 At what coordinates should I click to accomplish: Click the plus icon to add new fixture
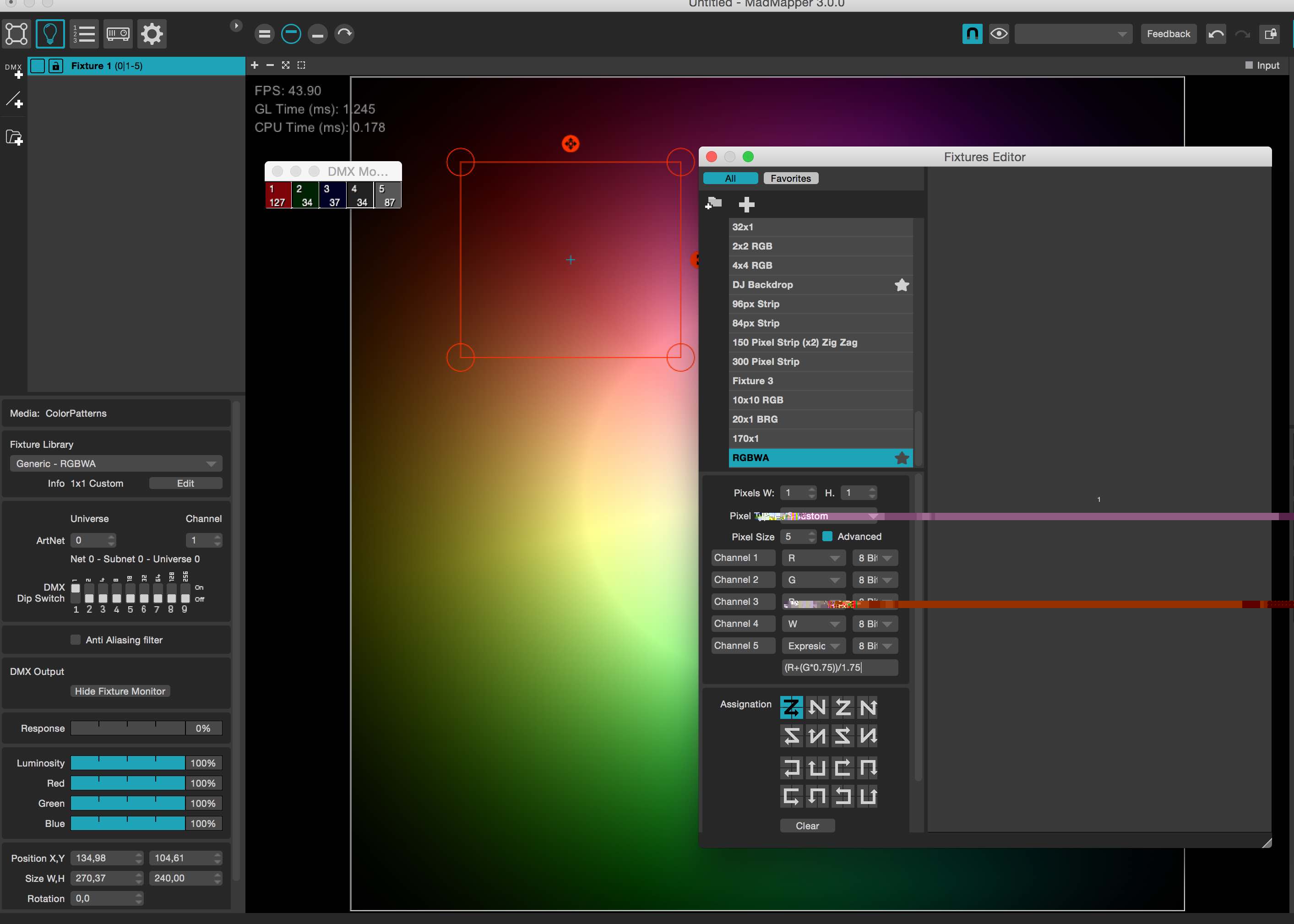point(746,204)
